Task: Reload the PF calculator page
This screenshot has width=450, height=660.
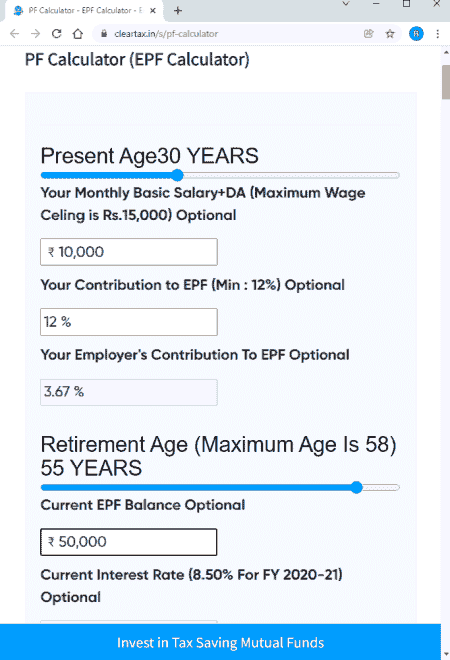Action: tap(57, 34)
